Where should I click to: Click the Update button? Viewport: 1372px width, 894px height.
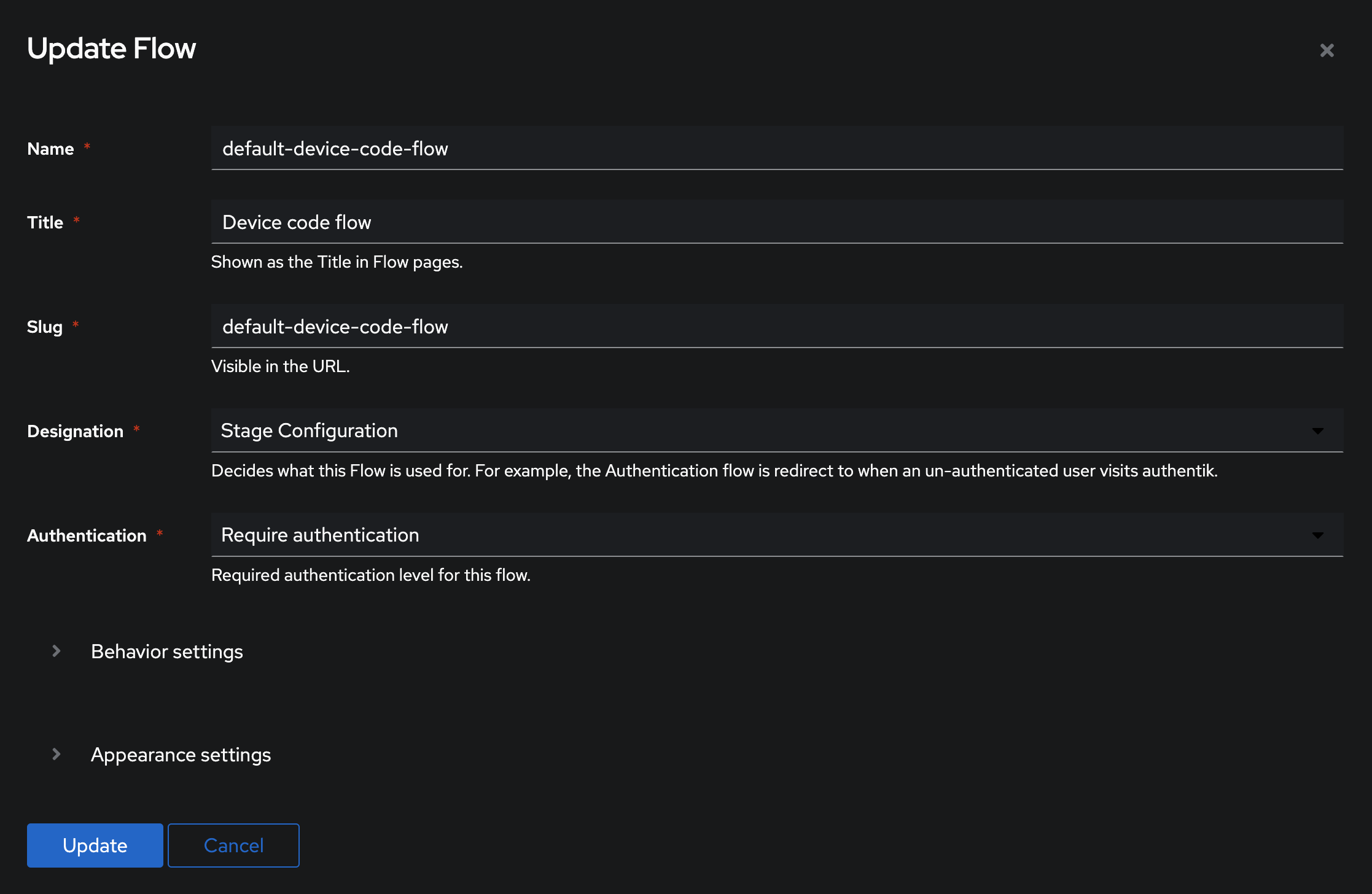(x=95, y=845)
